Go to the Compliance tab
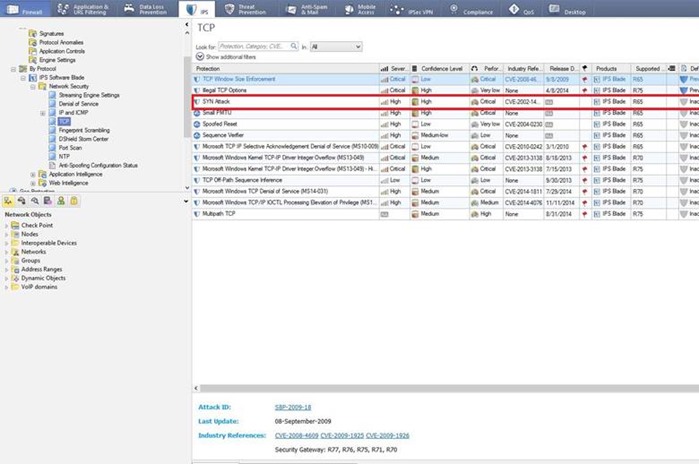699x464 pixels. (x=472, y=9)
